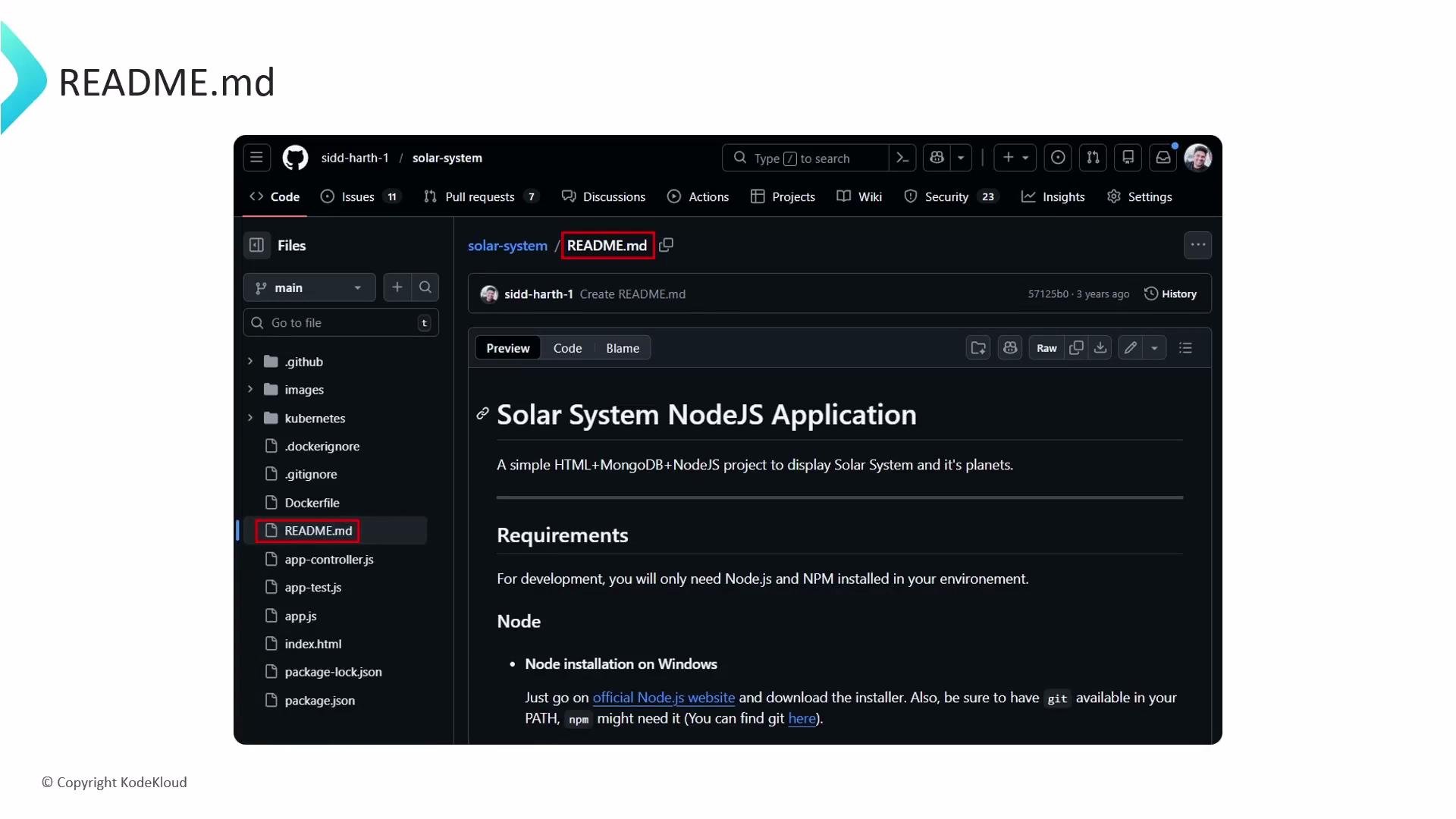Expand the kubernetes folder
Image resolution: width=1456 pixels, height=819 pixels.
pyautogui.click(x=250, y=418)
